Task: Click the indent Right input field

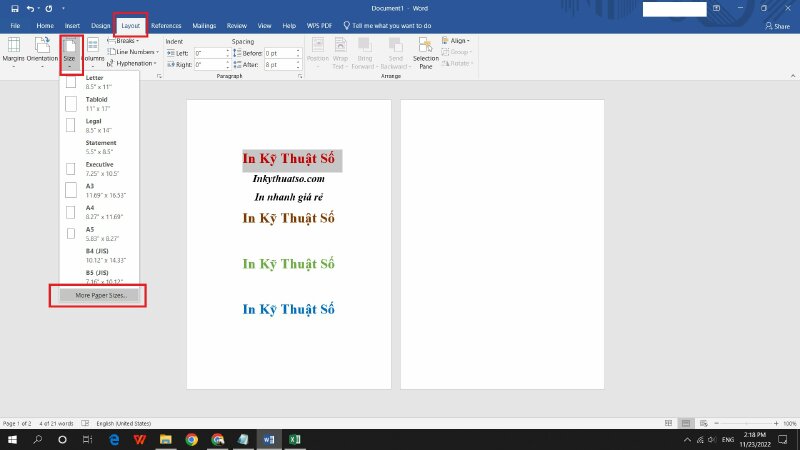Action: 212,65
